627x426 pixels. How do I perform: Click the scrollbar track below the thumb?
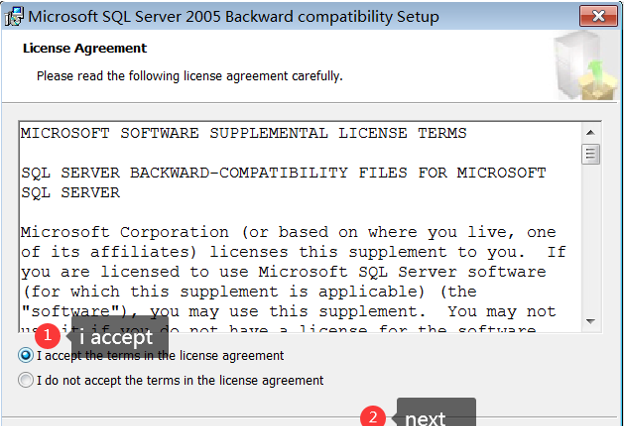pyautogui.click(x=590, y=238)
